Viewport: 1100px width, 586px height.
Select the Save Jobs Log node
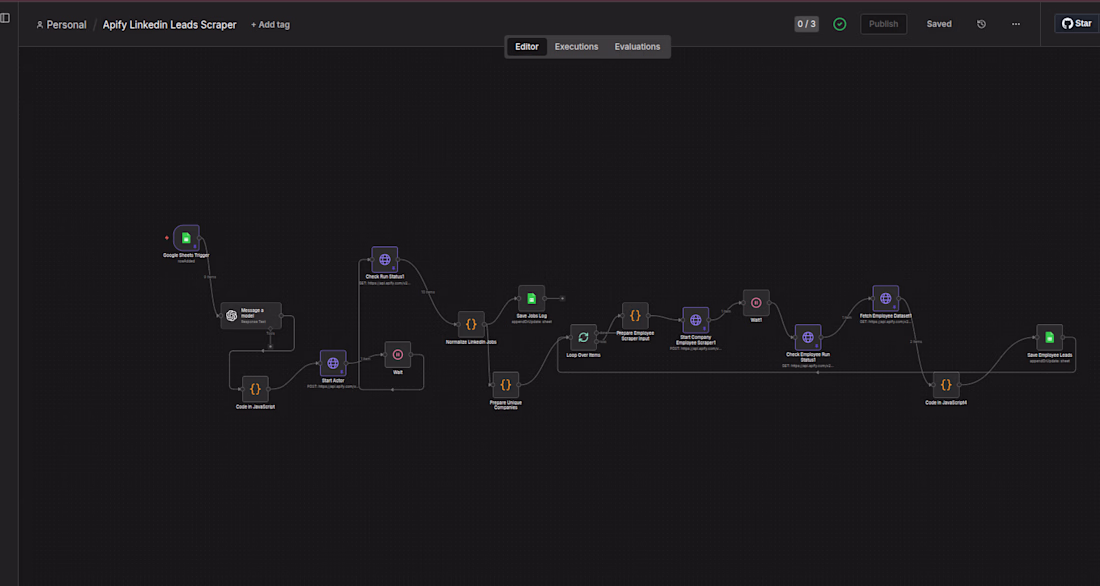click(x=532, y=298)
